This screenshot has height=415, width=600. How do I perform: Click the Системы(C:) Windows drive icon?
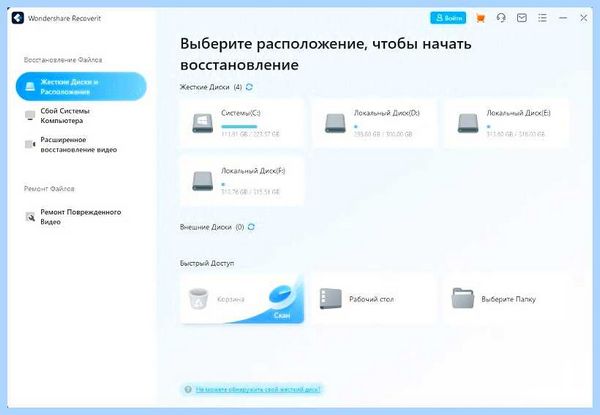(x=202, y=123)
